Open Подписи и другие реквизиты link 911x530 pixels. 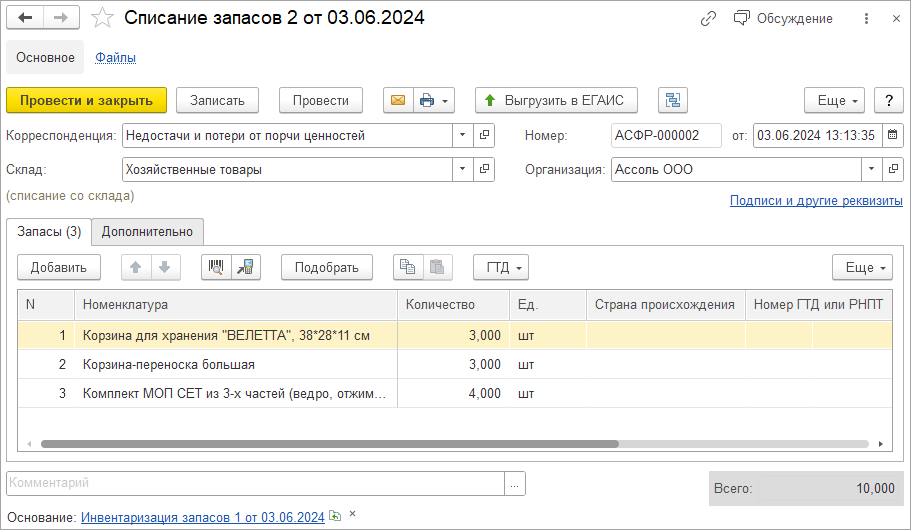[816, 200]
